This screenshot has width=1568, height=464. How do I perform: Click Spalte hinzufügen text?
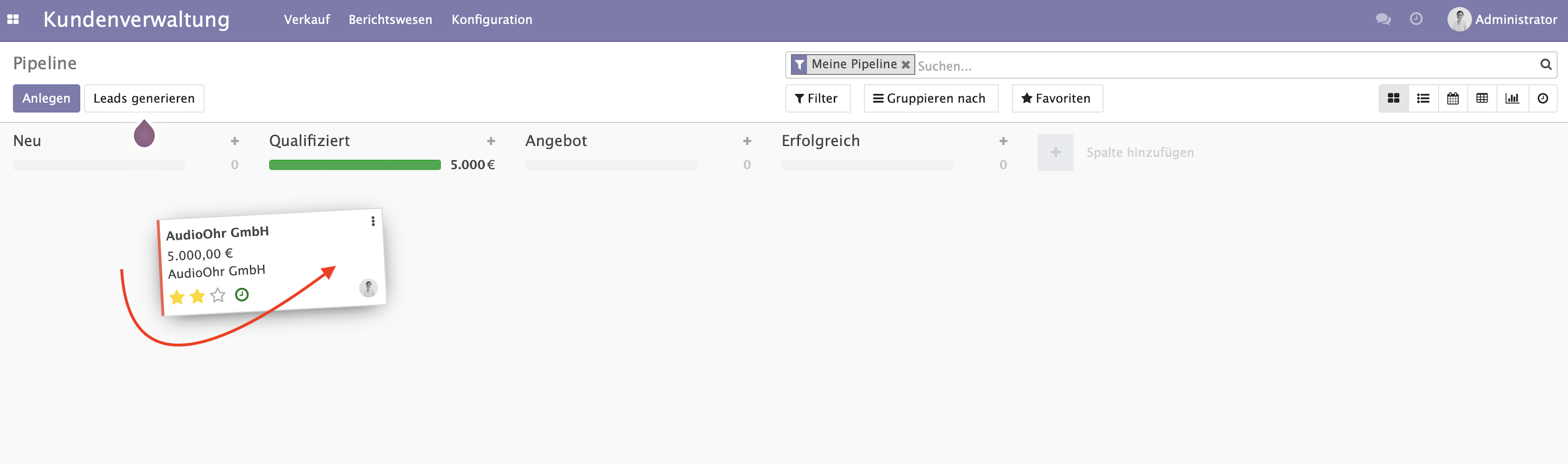[x=1140, y=152]
